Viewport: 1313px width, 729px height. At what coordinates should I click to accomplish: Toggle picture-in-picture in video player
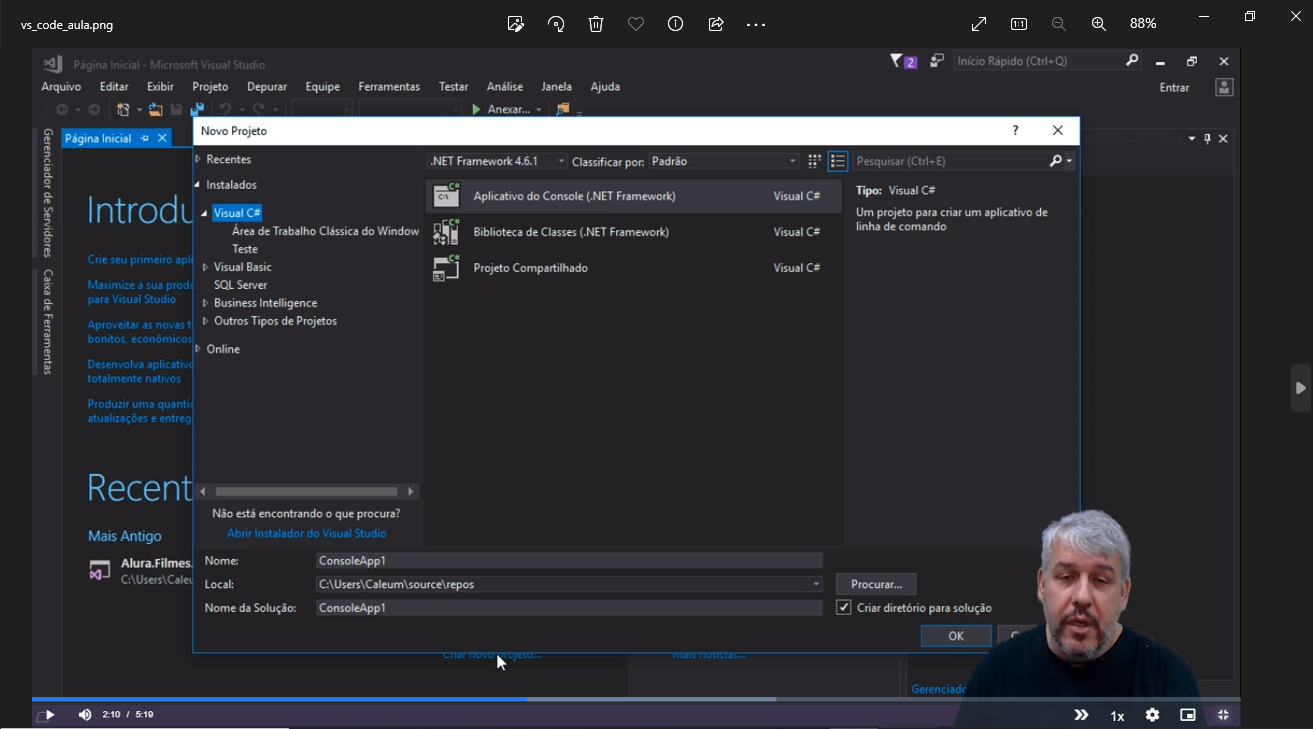(1188, 715)
